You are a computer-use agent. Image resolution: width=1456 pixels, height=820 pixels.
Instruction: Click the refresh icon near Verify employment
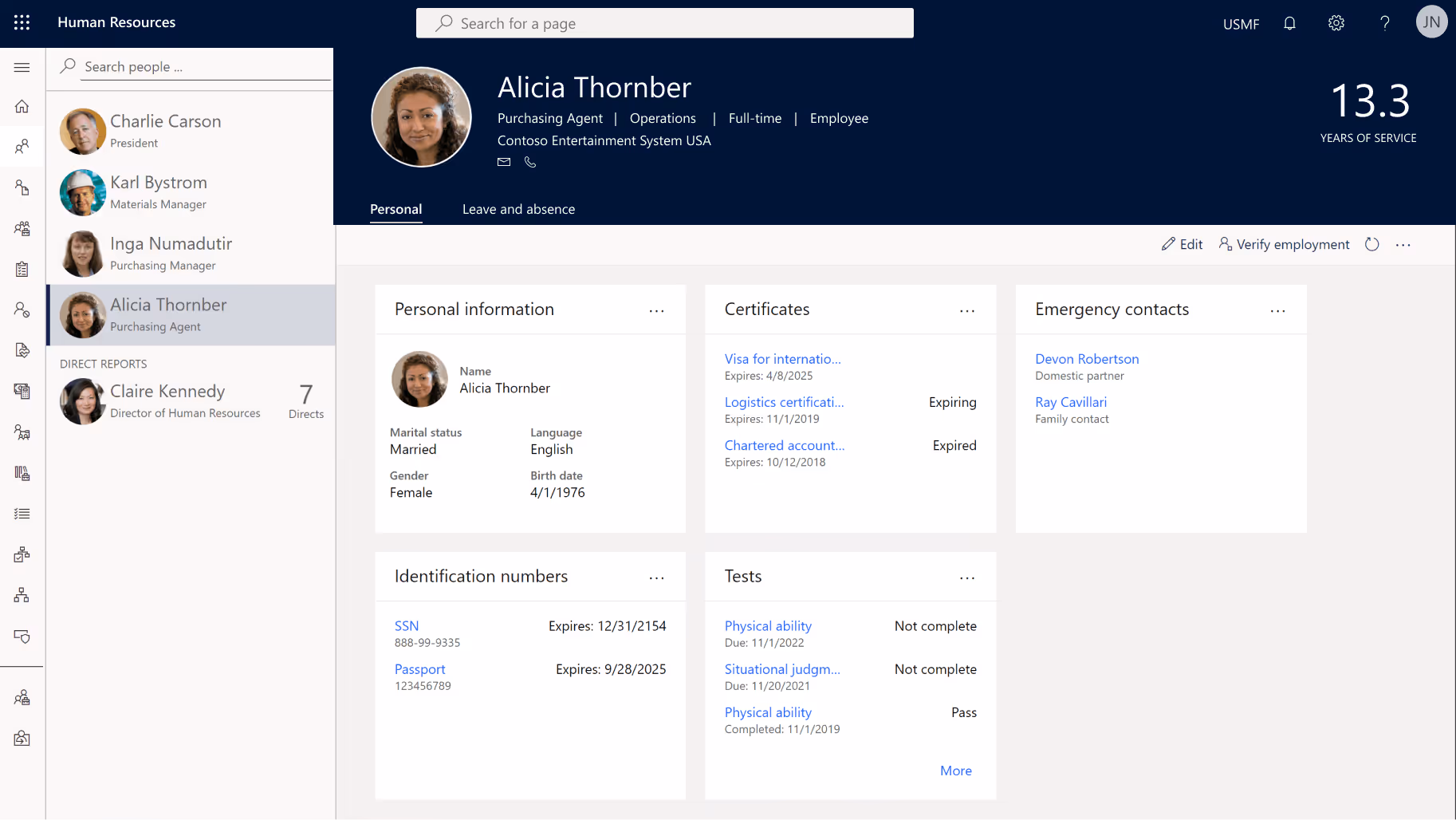[x=1372, y=244]
